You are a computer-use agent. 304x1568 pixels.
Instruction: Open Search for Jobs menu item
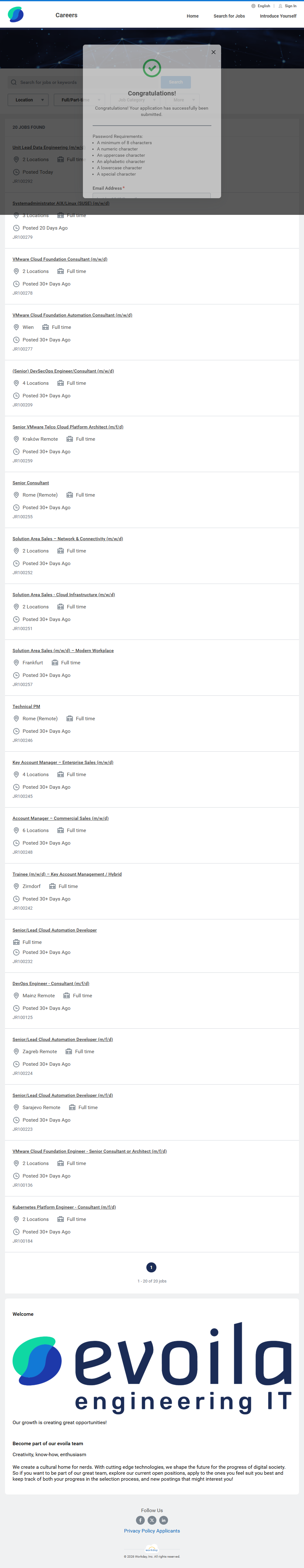tap(229, 16)
